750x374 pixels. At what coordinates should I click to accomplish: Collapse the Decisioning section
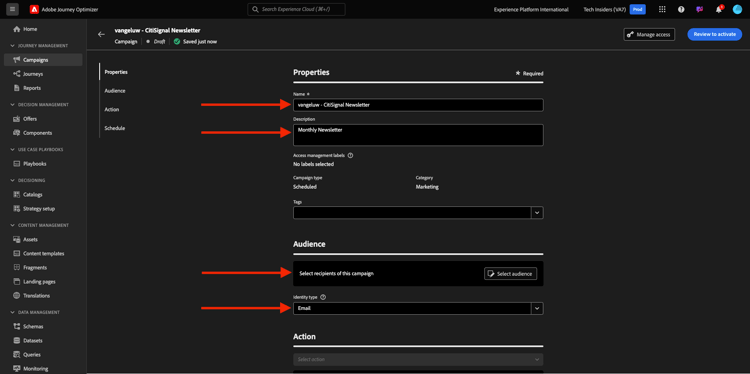pyautogui.click(x=13, y=180)
